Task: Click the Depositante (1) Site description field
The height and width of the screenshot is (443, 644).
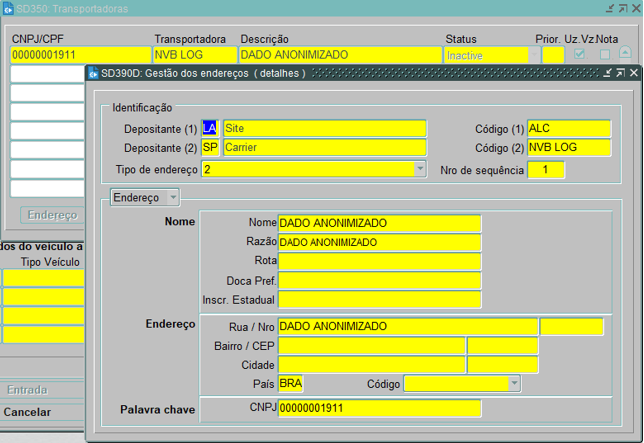Action: point(324,128)
